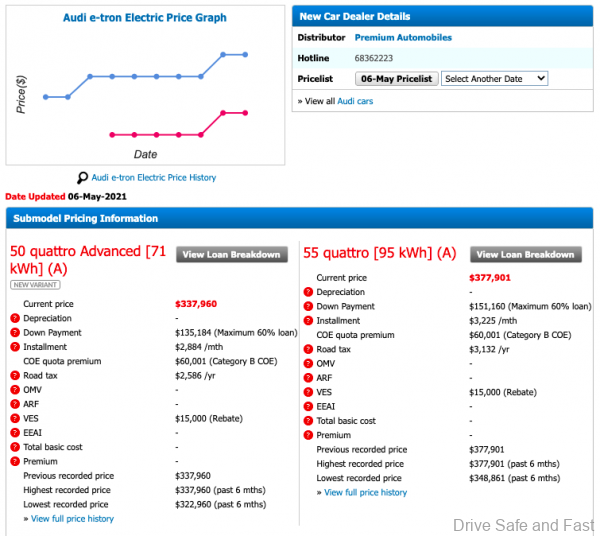Open the Select Another Date dropdown
The width and height of the screenshot is (600, 536).
click(x=494, y=78)
